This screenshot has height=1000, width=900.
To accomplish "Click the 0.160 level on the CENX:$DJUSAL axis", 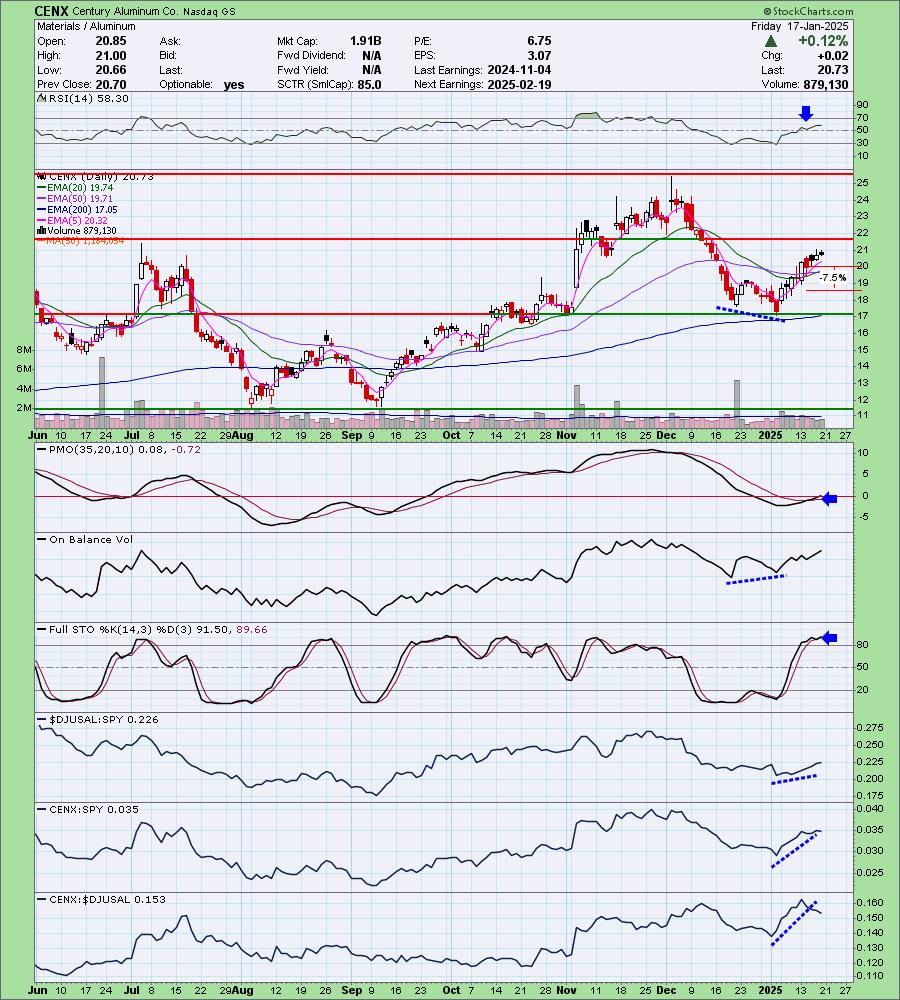I will (x=870, y=903).
